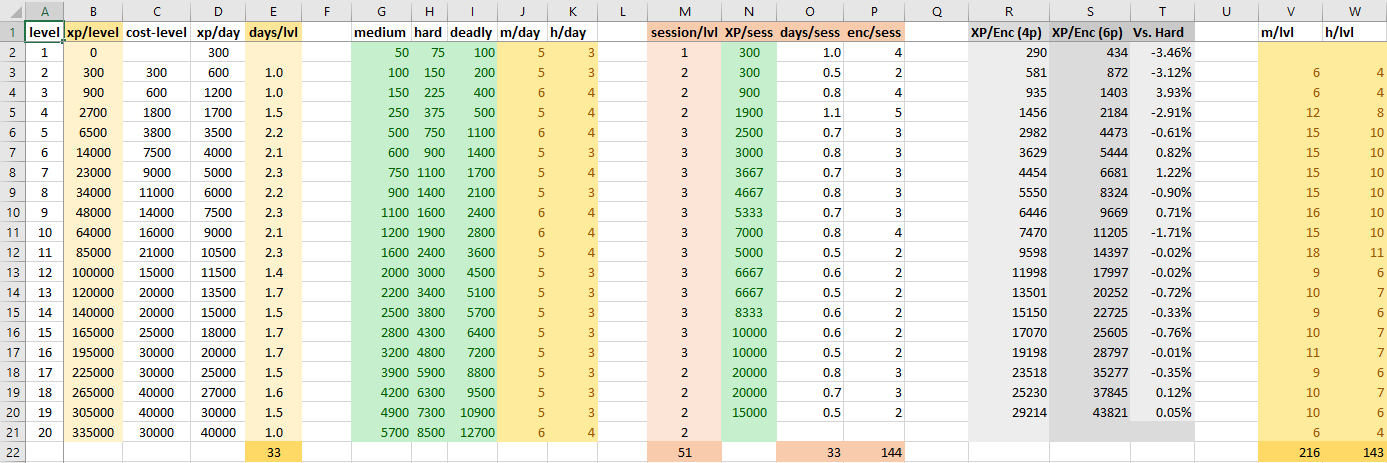
Task: Click the cell with value 12700
Action: click(471, 432)
